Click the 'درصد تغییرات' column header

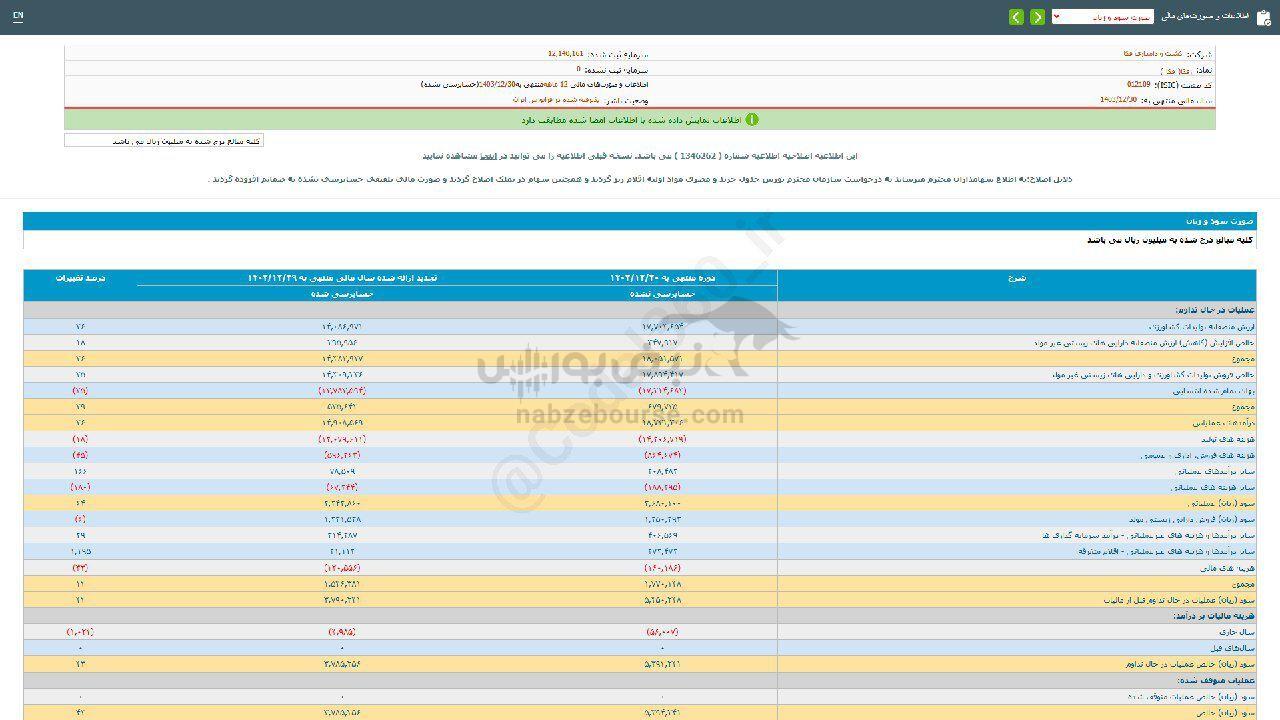pos(80,278)
